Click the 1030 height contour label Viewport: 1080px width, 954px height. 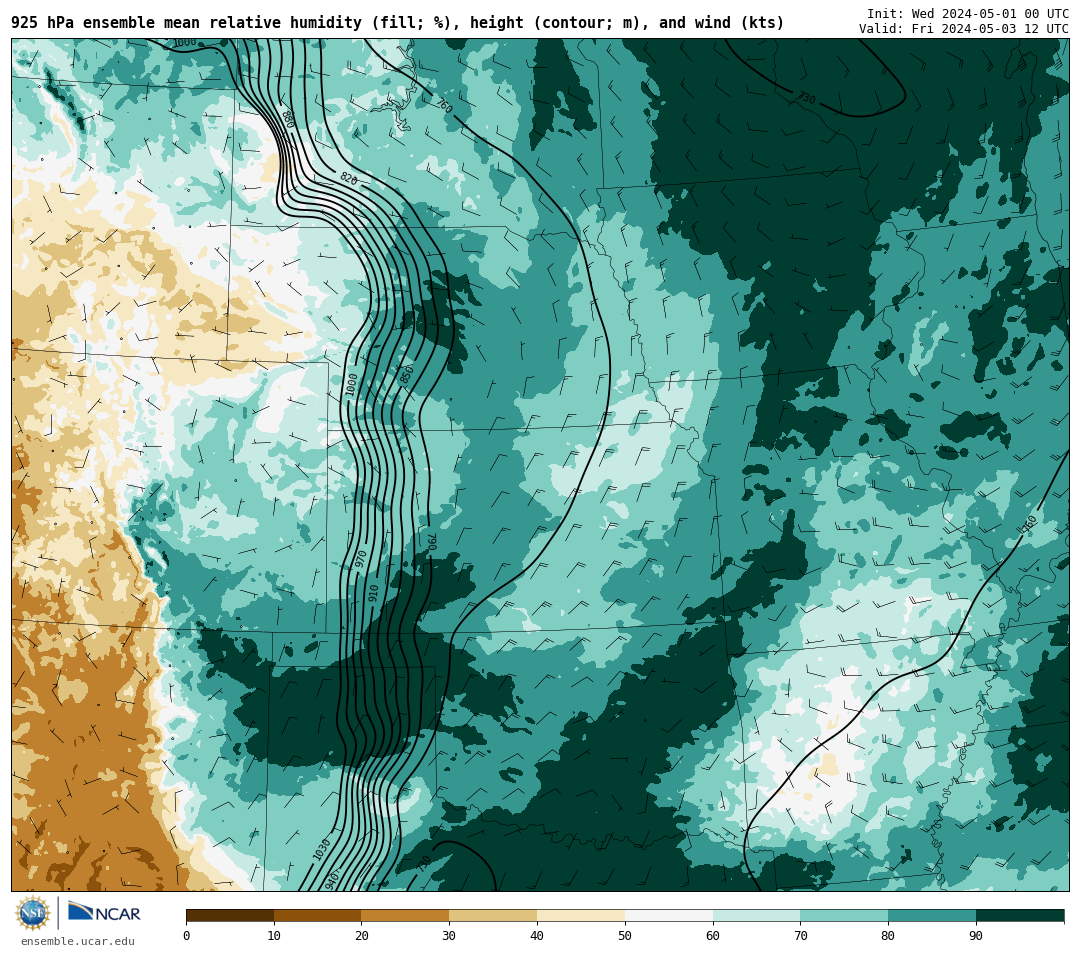pyautogui.click(x=322, y=849)
